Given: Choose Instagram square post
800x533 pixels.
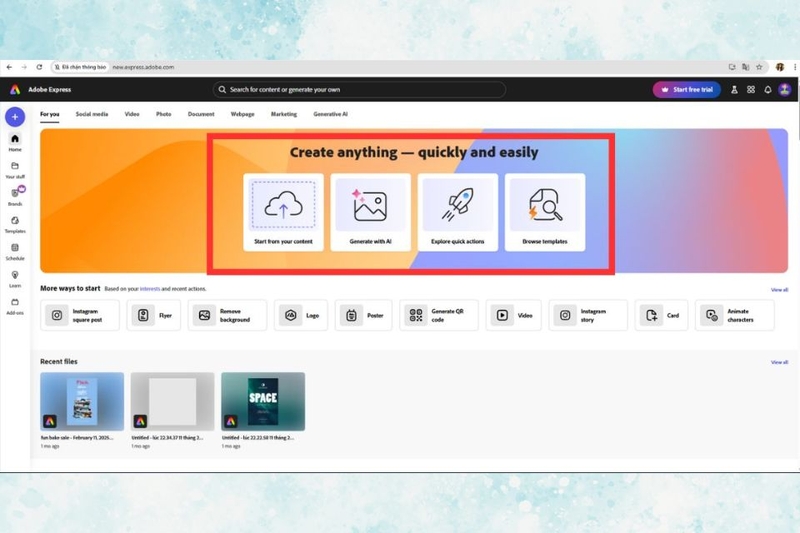Looking at the screenshot, I should pos(80,315).
